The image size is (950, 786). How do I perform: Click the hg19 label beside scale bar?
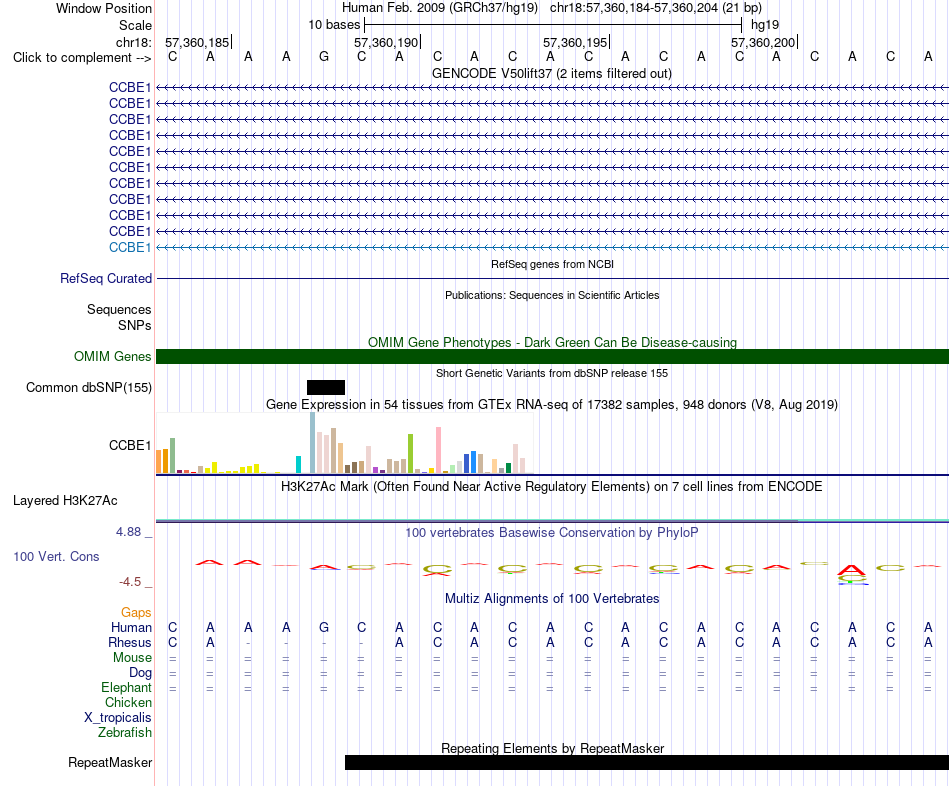765,25
